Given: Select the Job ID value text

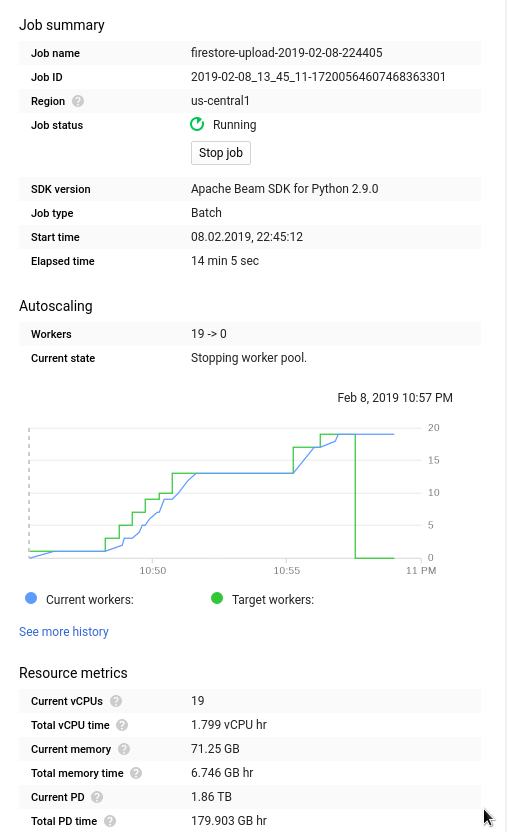Looking at the screenshot, I should click(318, 77).
